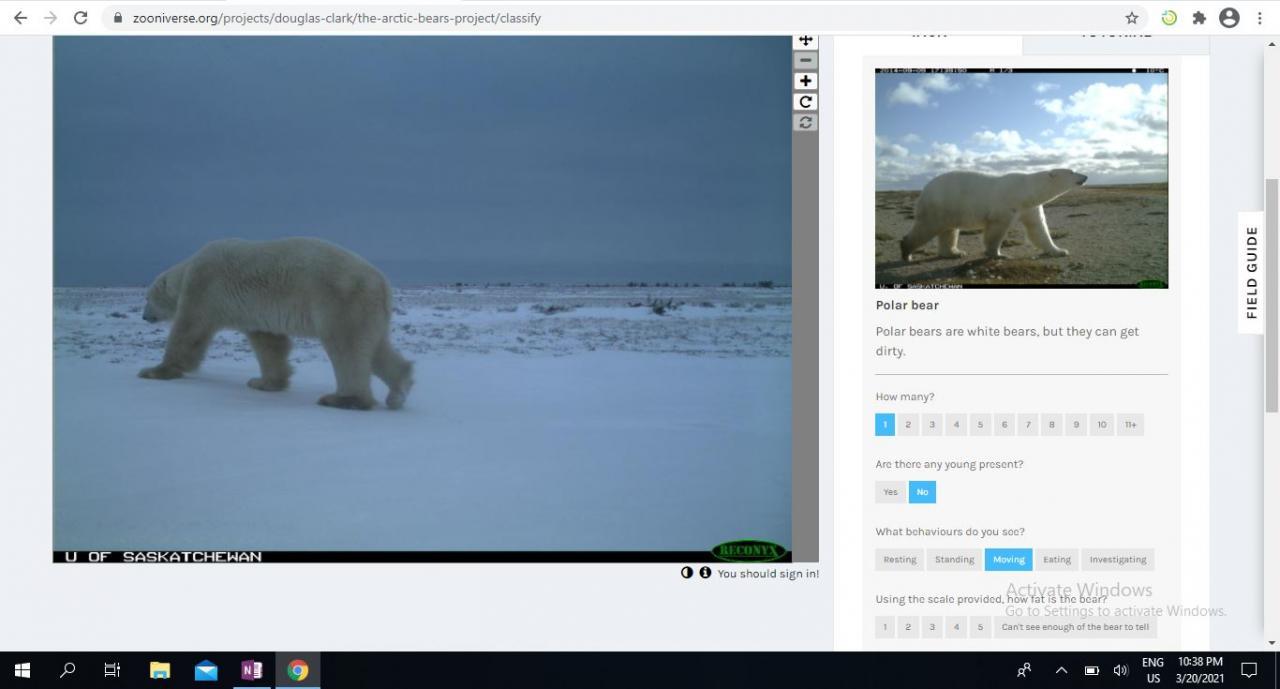Screen dimensions: 1280x689
Task: Open the Extensions puzzle-piece menu
Action: point(1199,18)
